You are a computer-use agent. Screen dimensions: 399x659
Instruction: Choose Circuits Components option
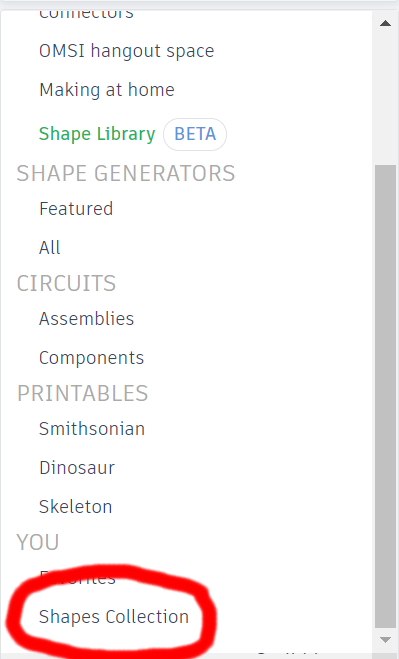point(92,358)
